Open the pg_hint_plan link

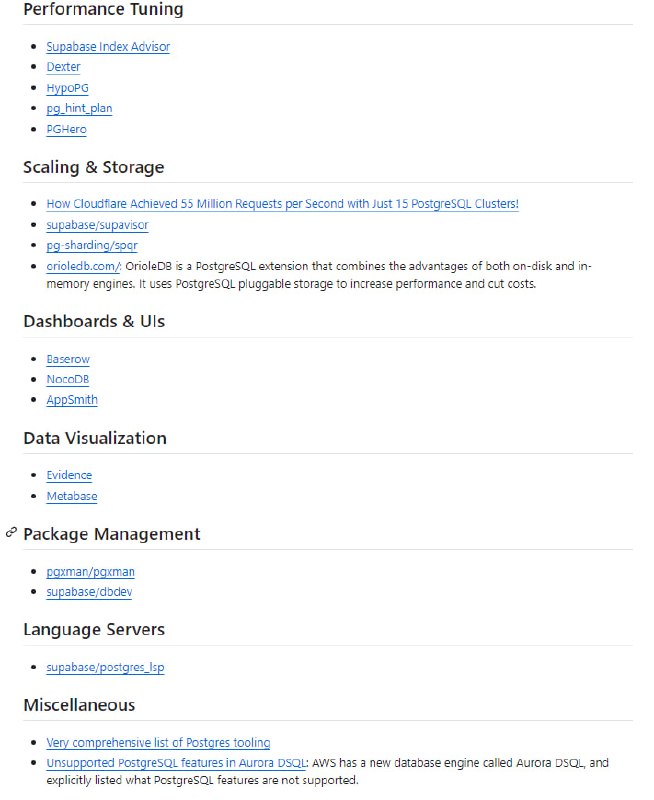point(79,108)
